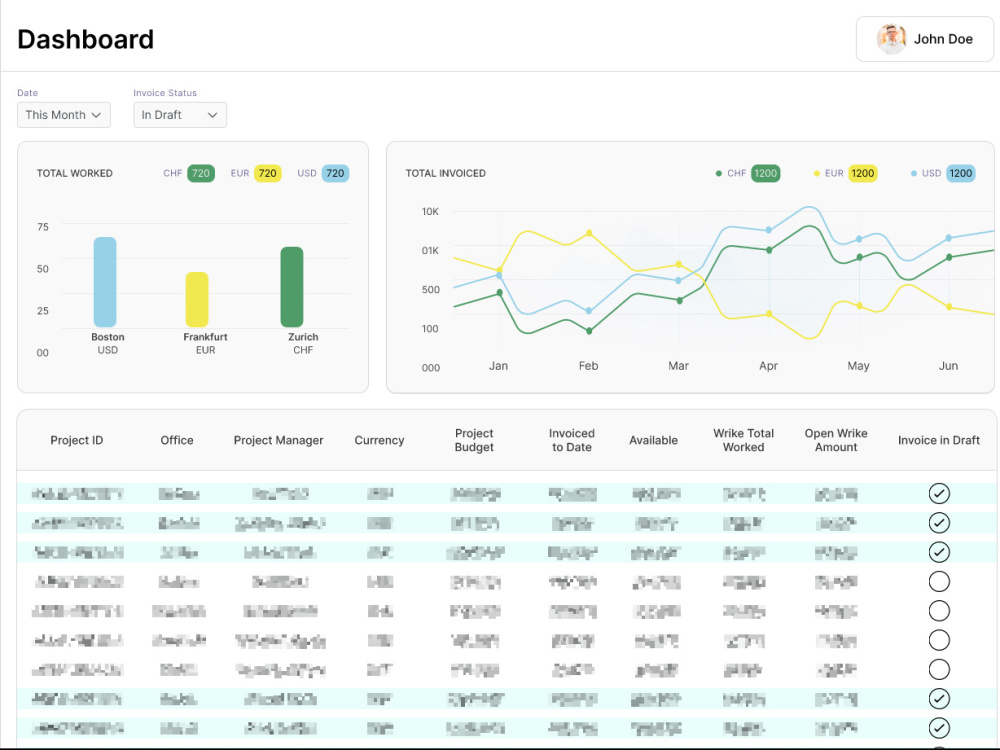The width and height of the screenshot is (1000, 750).
Task: Click the yellow EUR 1200 legend badge
Action: (x=863, y=173)
